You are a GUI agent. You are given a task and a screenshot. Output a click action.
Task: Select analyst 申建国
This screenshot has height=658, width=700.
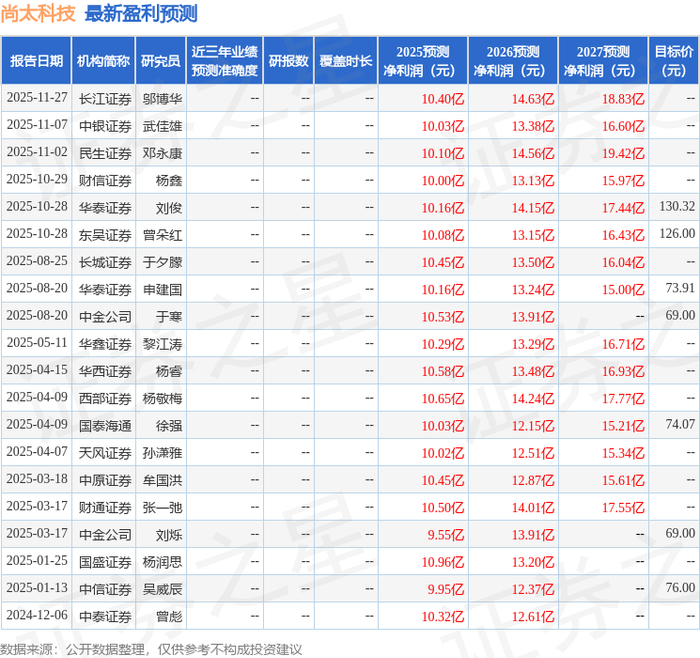(x=162, y=289)
